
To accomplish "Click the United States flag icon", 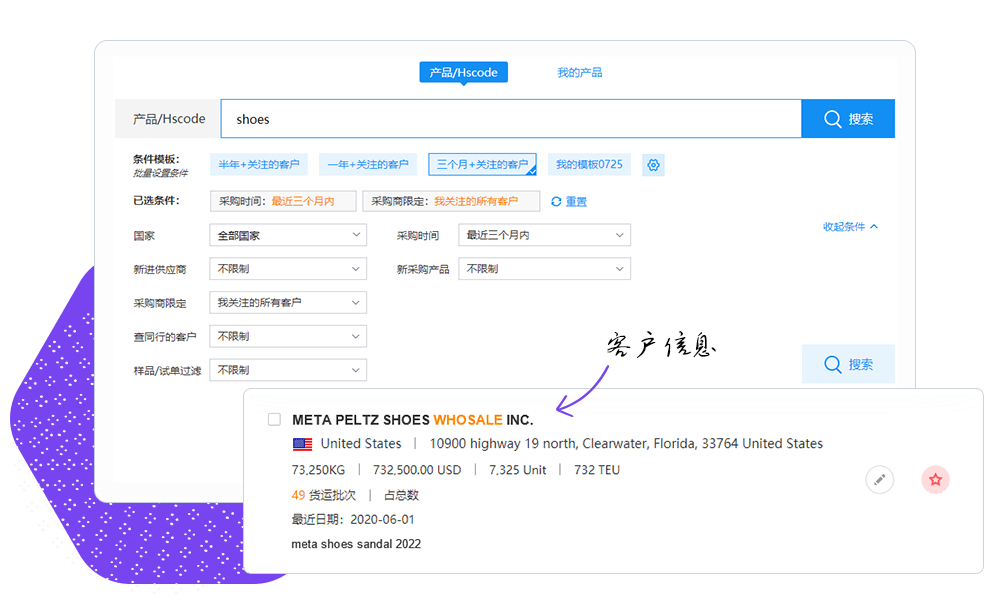I will click(x=302, y=444).
